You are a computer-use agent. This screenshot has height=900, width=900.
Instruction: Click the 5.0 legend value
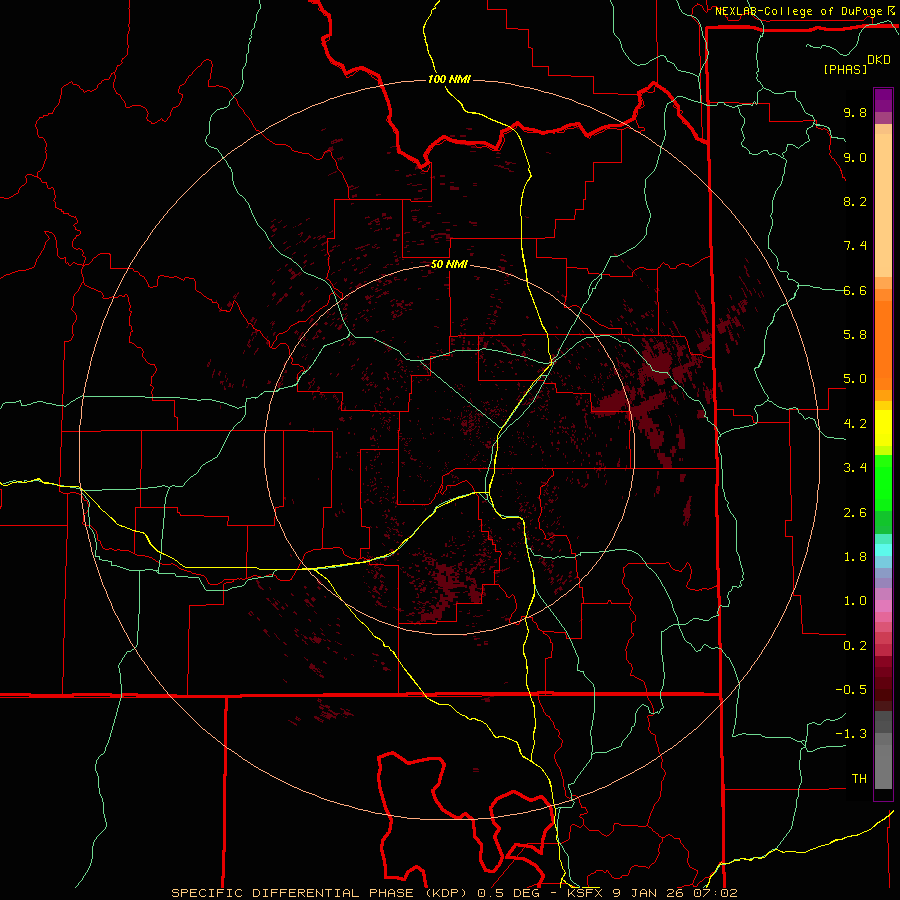[855, 379]
